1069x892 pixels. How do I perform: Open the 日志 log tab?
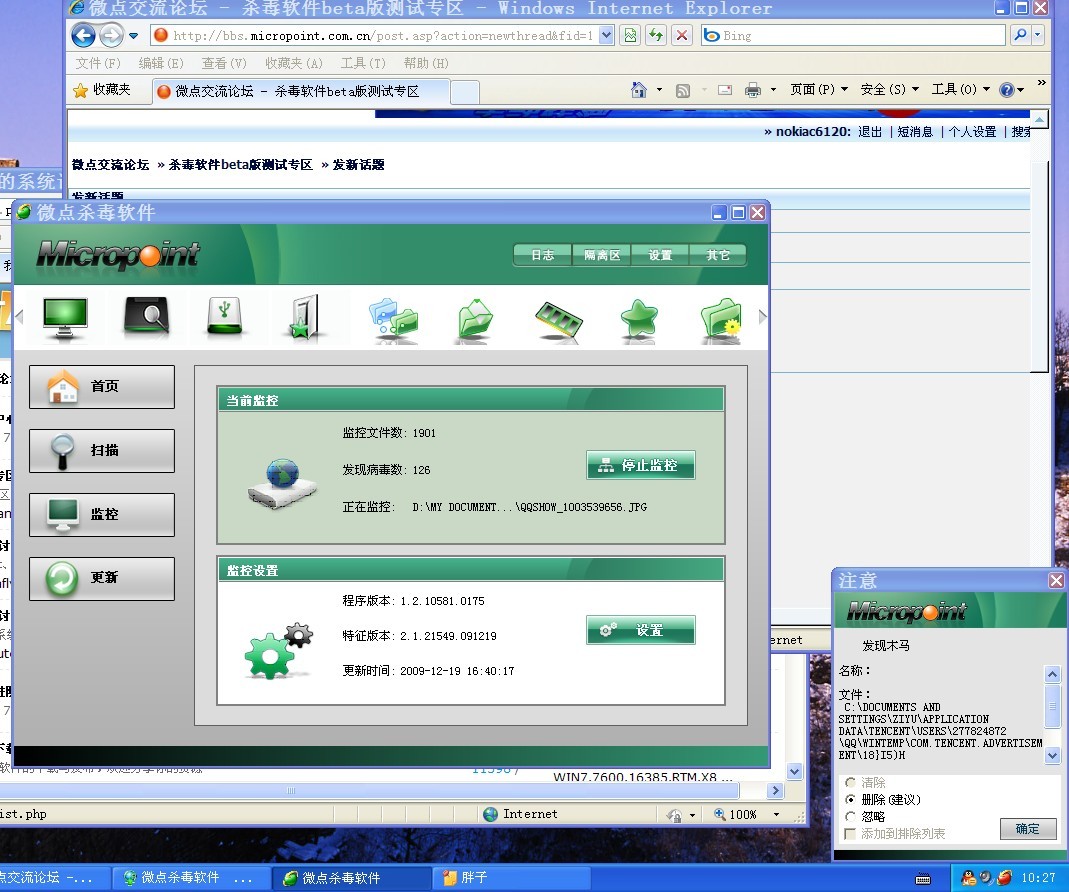(543, 255)
